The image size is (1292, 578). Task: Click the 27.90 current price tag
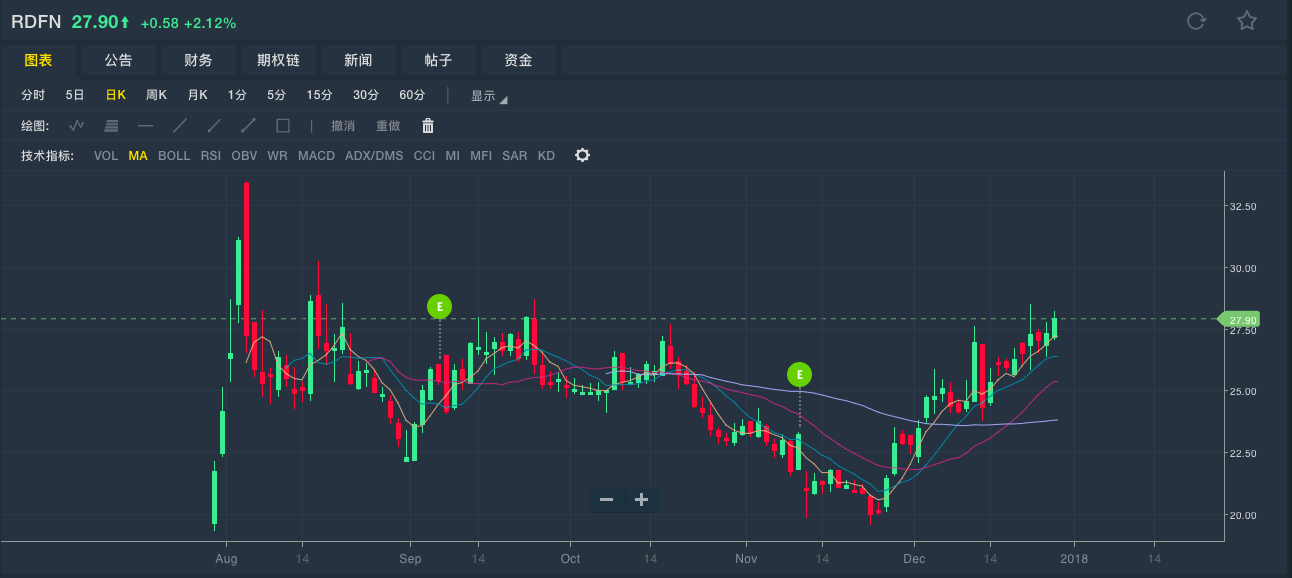click(x=1238, y=319)
